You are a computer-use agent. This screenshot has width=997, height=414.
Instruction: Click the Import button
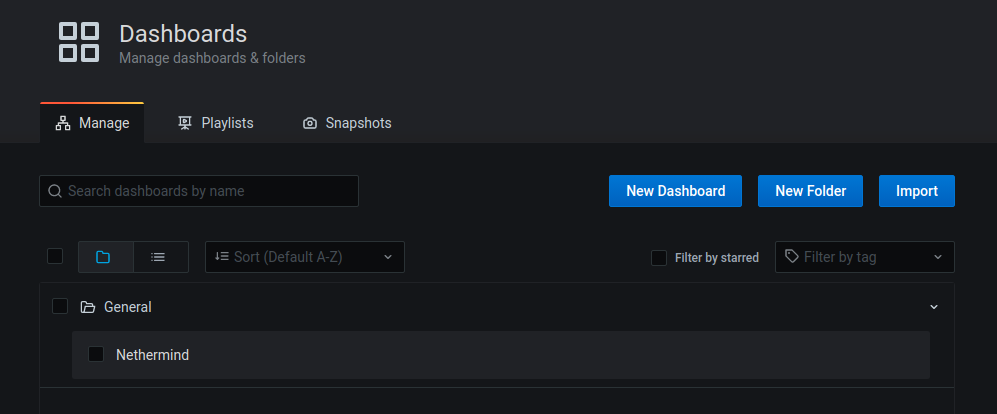917,191
